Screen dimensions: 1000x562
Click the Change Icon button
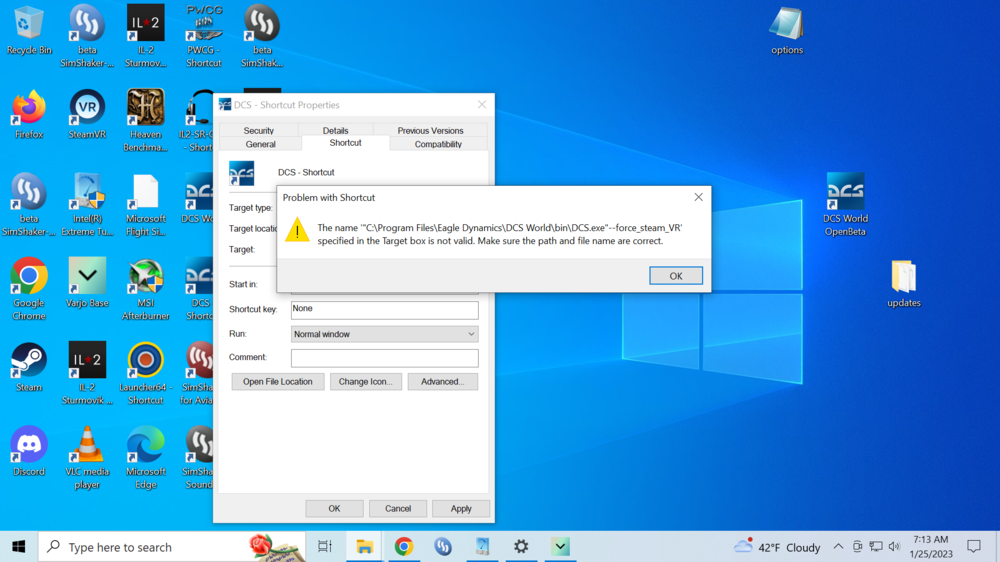point(365,381)
